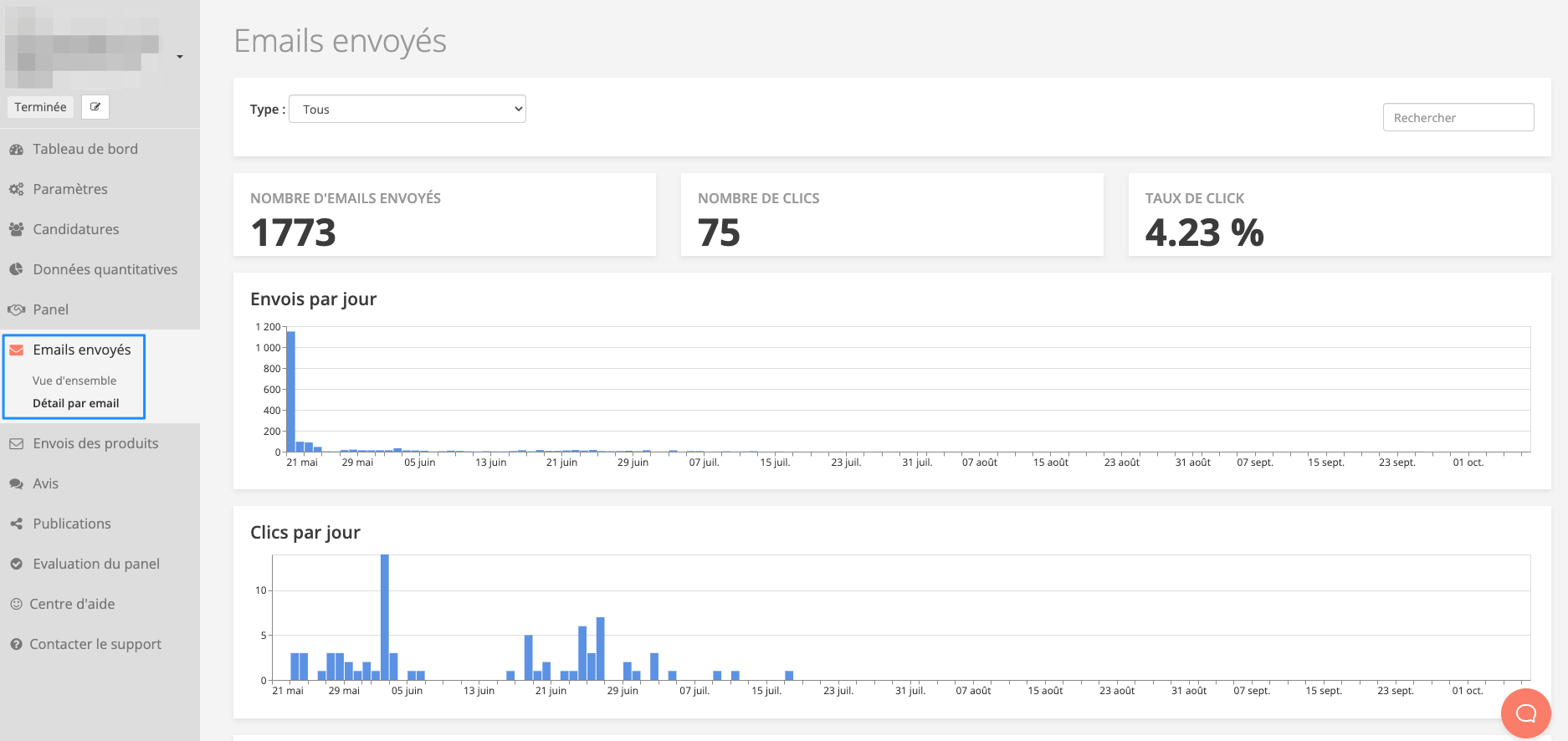Click the Tableau de bord dashboard icon
The image size is (1568, 741).
pos(16,150)
